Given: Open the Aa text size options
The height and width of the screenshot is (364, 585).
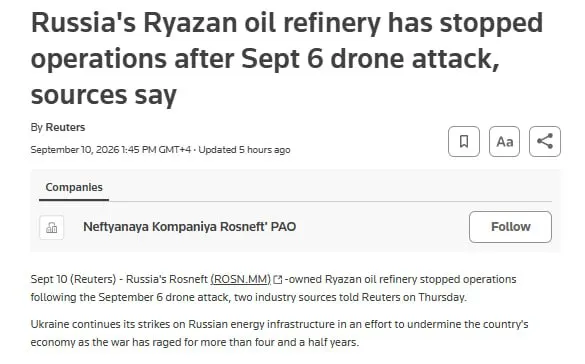Looking at the screenshot, I should coord(504,141).
